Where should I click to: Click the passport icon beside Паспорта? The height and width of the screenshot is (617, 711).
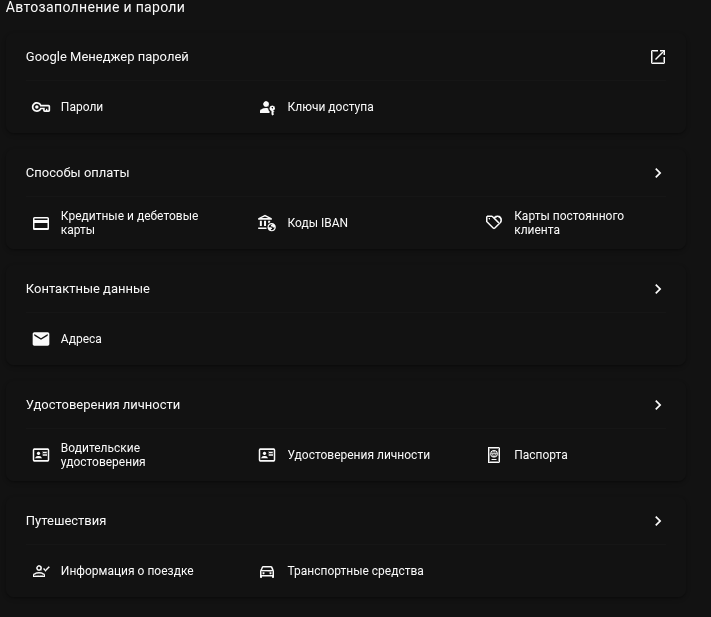click(494, 455)
